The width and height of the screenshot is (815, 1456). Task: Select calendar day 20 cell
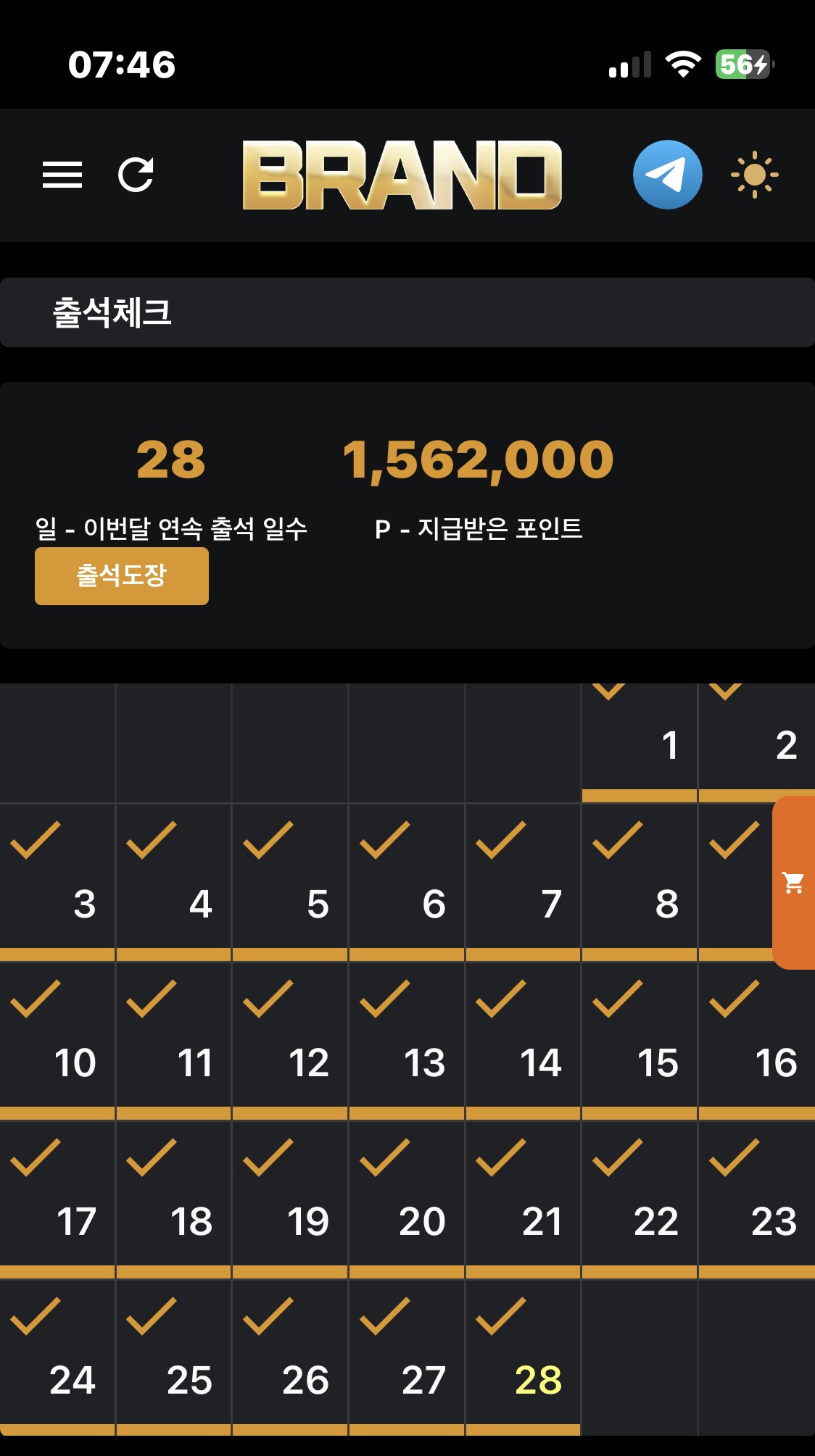pos(407,1199)
